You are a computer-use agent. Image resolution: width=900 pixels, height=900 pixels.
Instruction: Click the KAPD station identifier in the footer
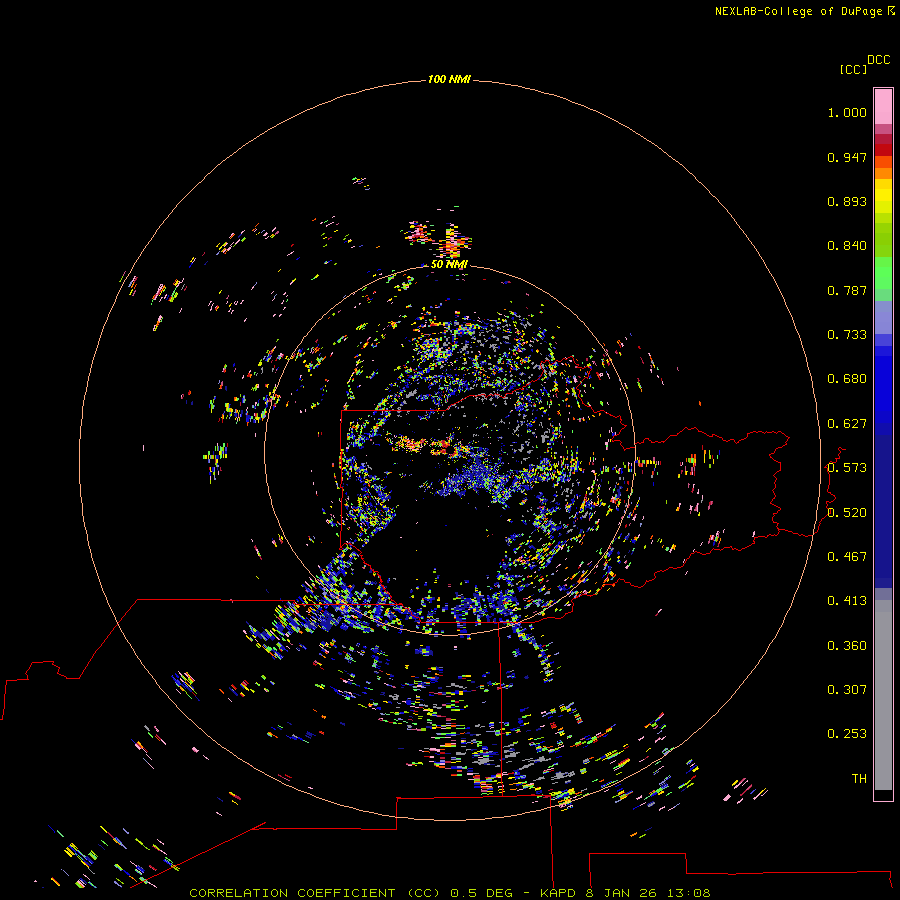click(x=557, y=893)
